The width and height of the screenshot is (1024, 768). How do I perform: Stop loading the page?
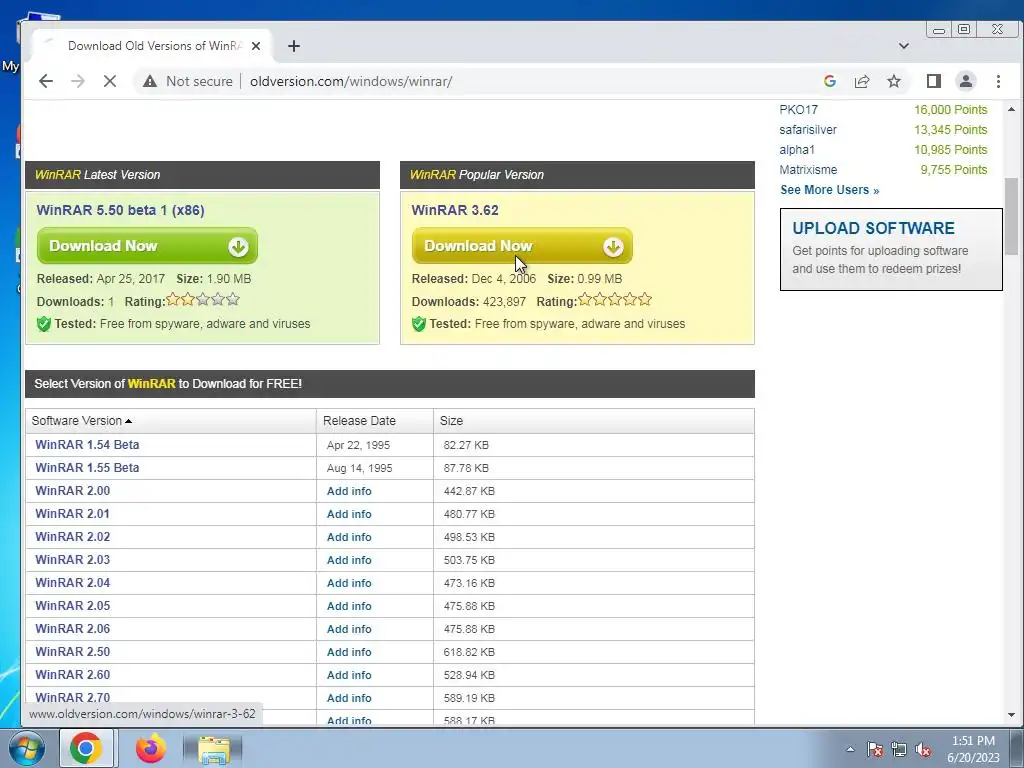pyautogui.click(x=110, y=81)
